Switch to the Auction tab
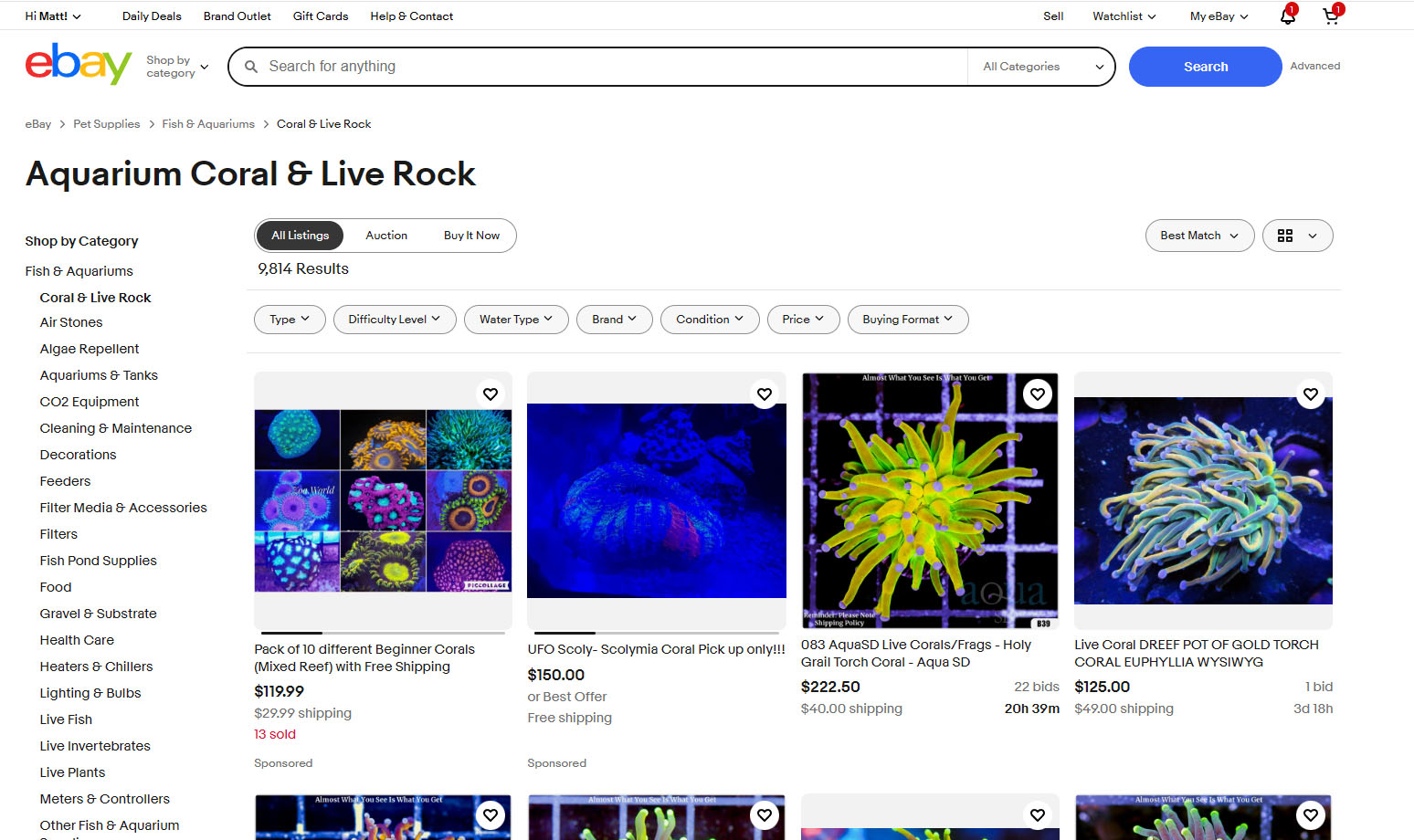This screenshot has height=840, width=1414. [386, 236]
